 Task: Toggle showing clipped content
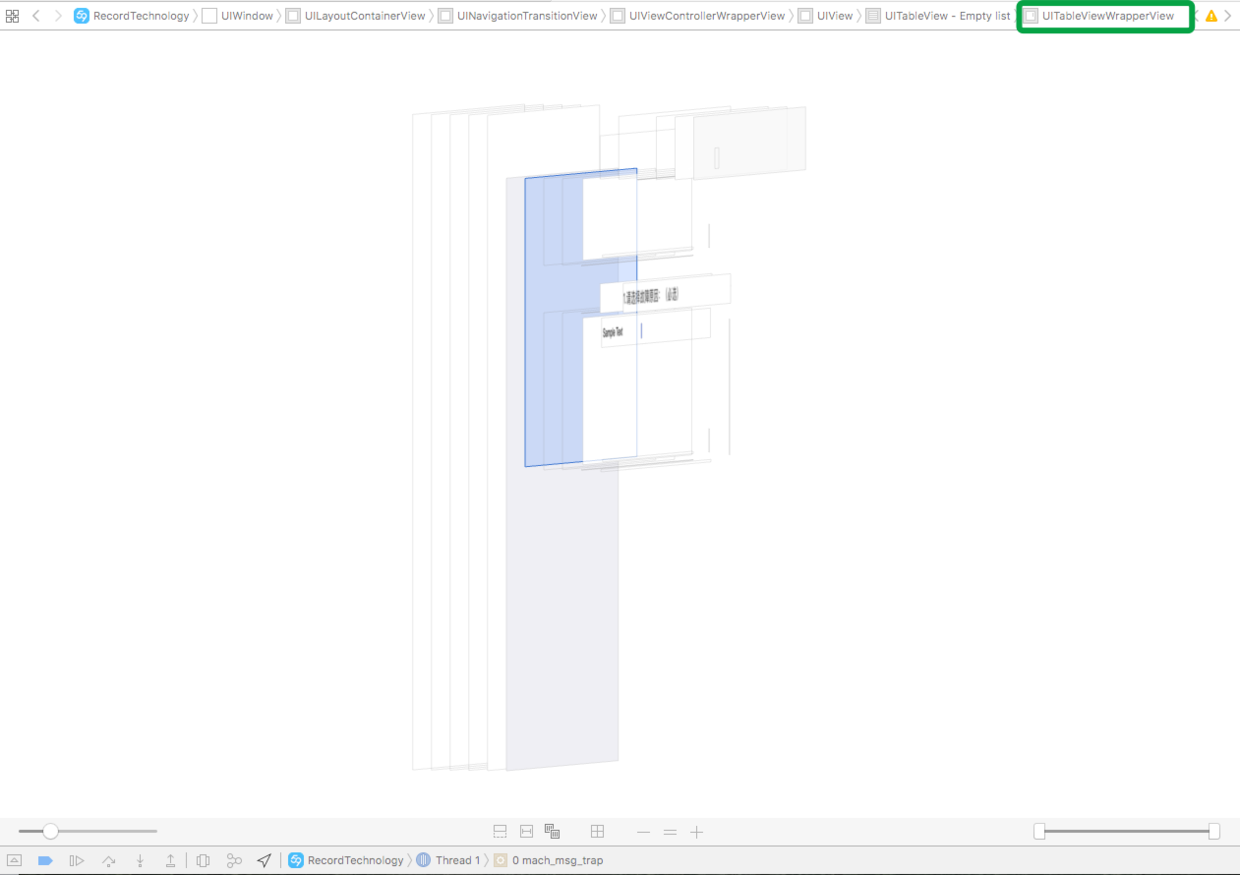tap(499, 831)
